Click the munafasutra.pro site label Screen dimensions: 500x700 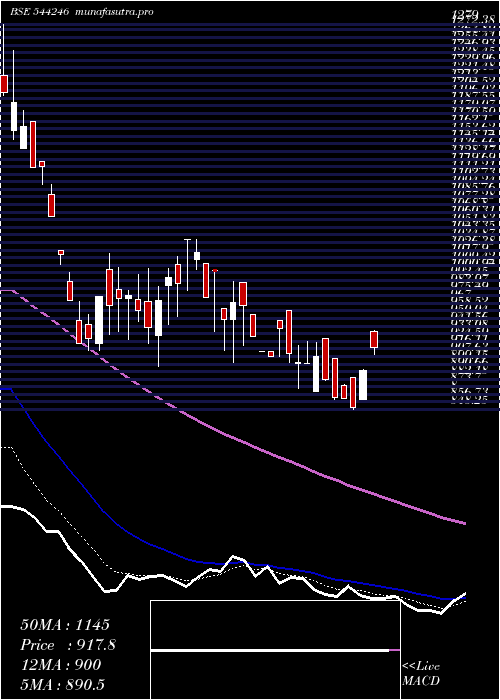click(115, 12)
